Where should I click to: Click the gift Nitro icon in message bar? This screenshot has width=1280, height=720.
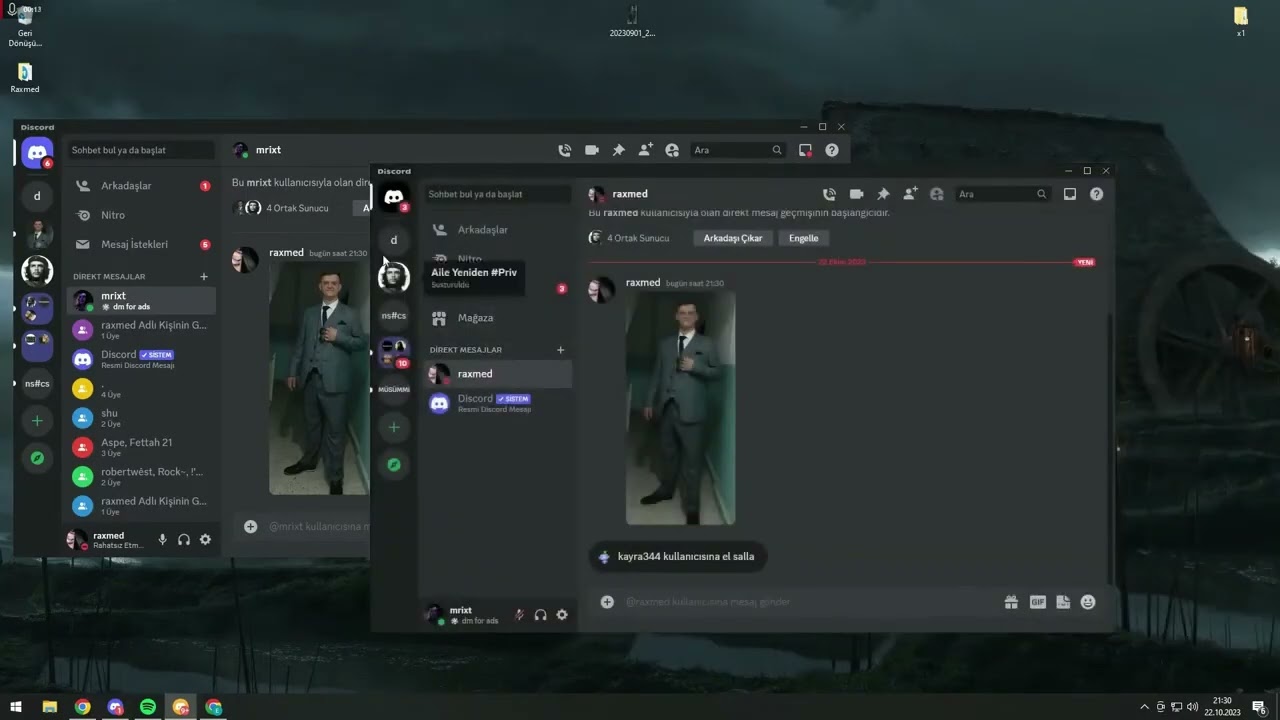[1011, 602]
